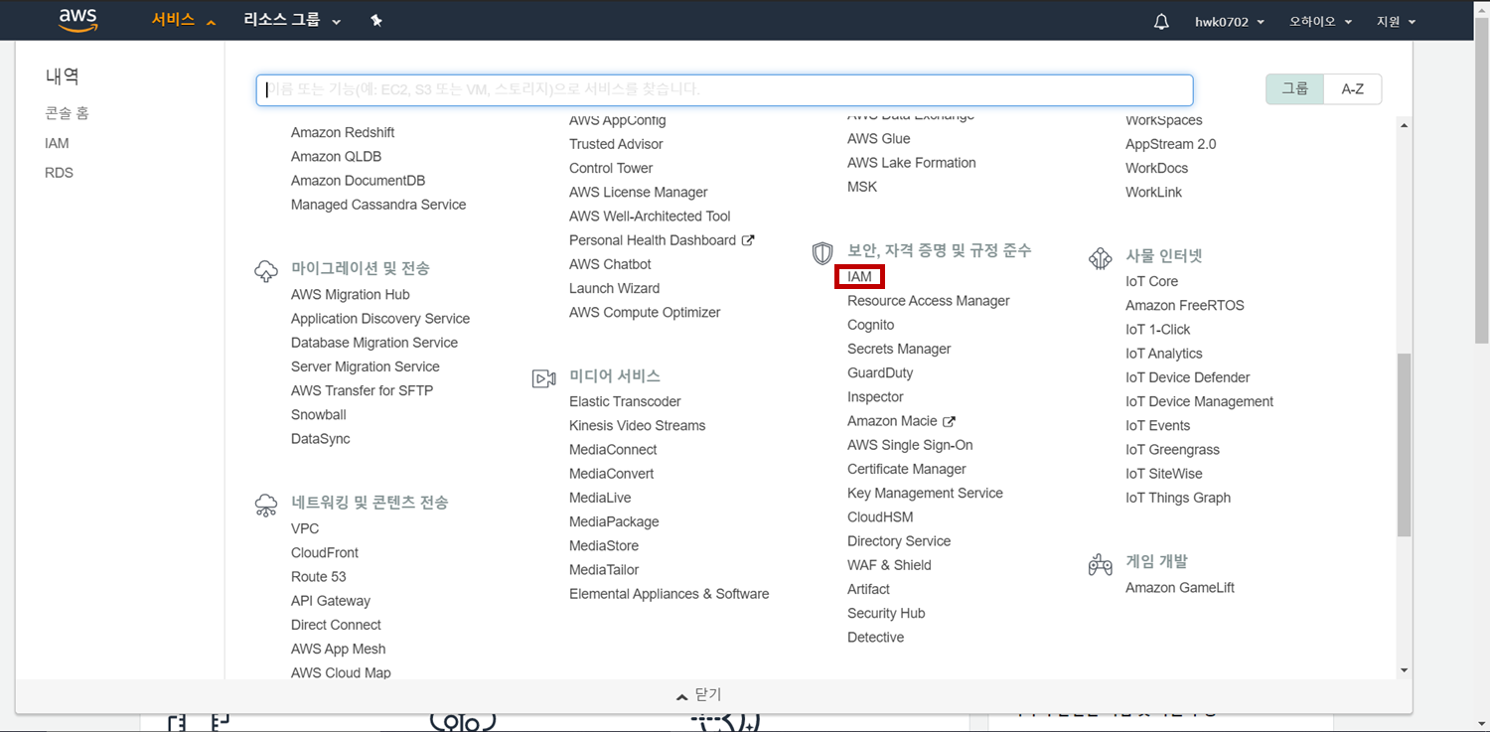The height and width of the screenshot is (732, 1490).
Task: Collapse the panel with 닫기
Action: (699, 695)
